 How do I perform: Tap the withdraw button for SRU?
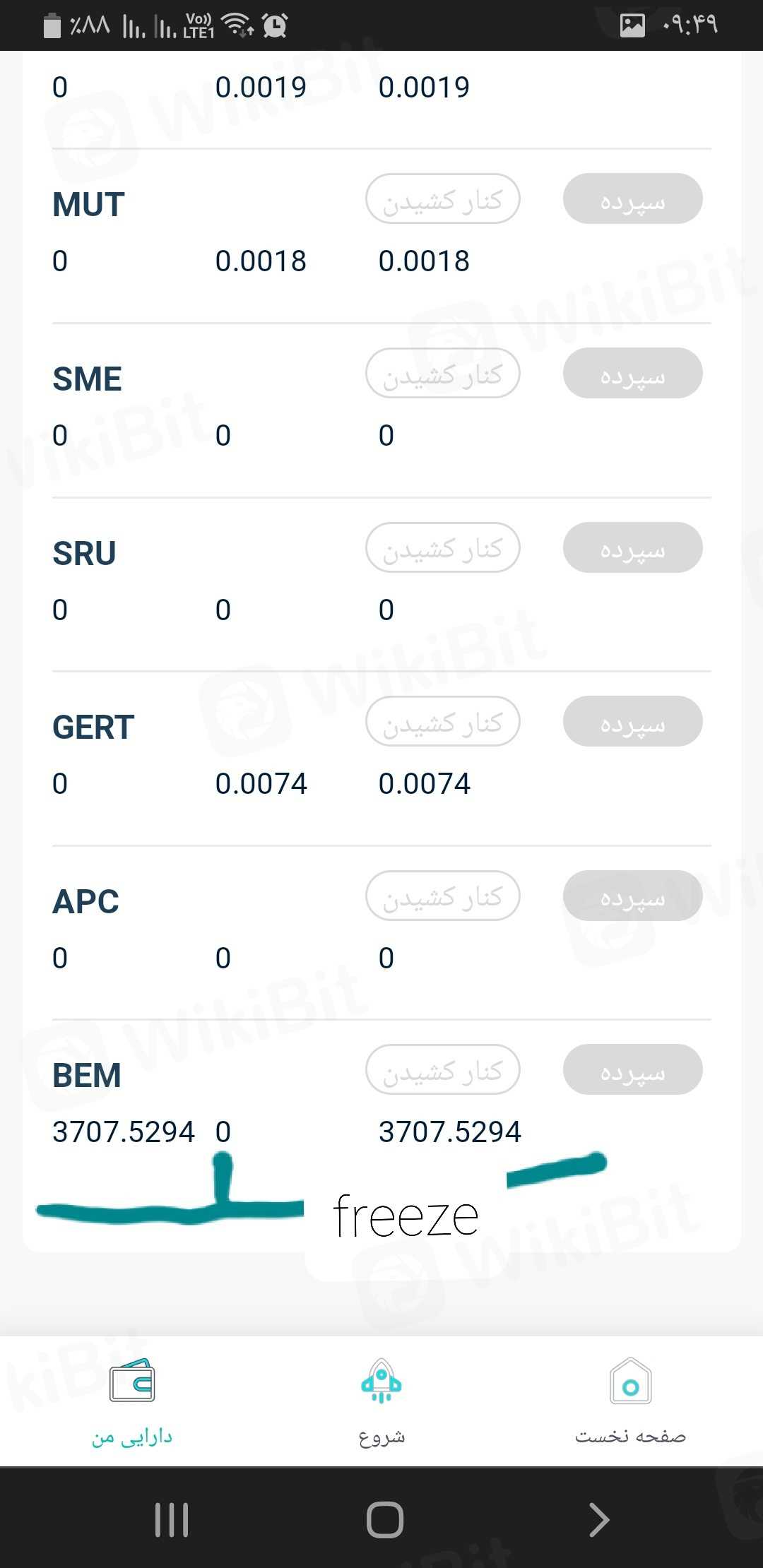443,547
